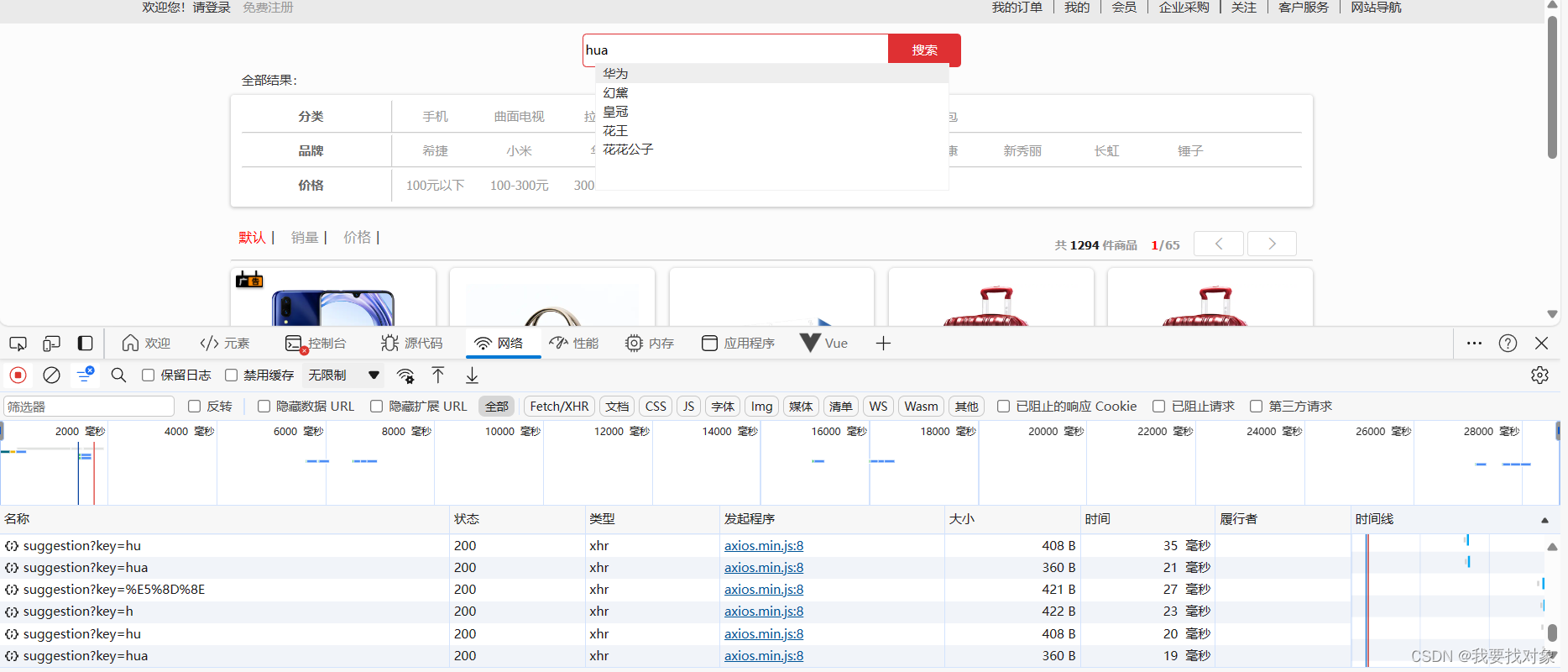Open the Vue devtools tab
1568x672 pixels.
pyautogui.click(x=824, y=344)
